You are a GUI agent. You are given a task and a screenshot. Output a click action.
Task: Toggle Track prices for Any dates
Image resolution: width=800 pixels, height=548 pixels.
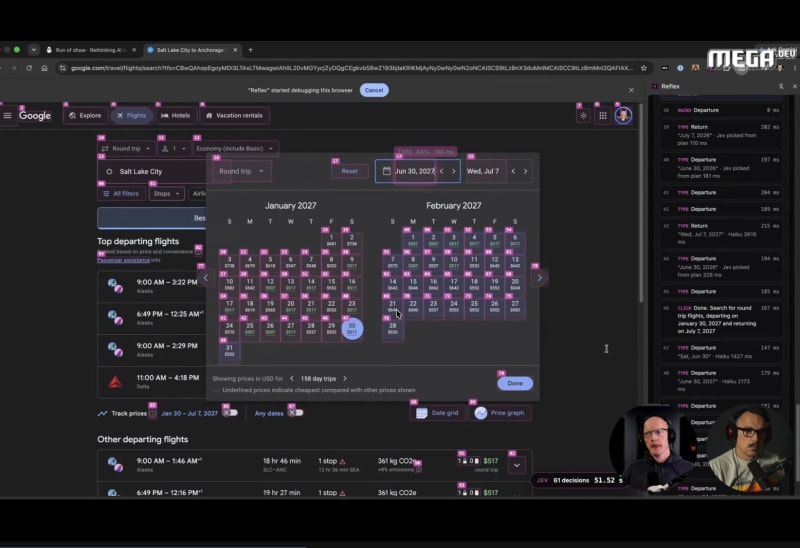(x=295, y=413)
